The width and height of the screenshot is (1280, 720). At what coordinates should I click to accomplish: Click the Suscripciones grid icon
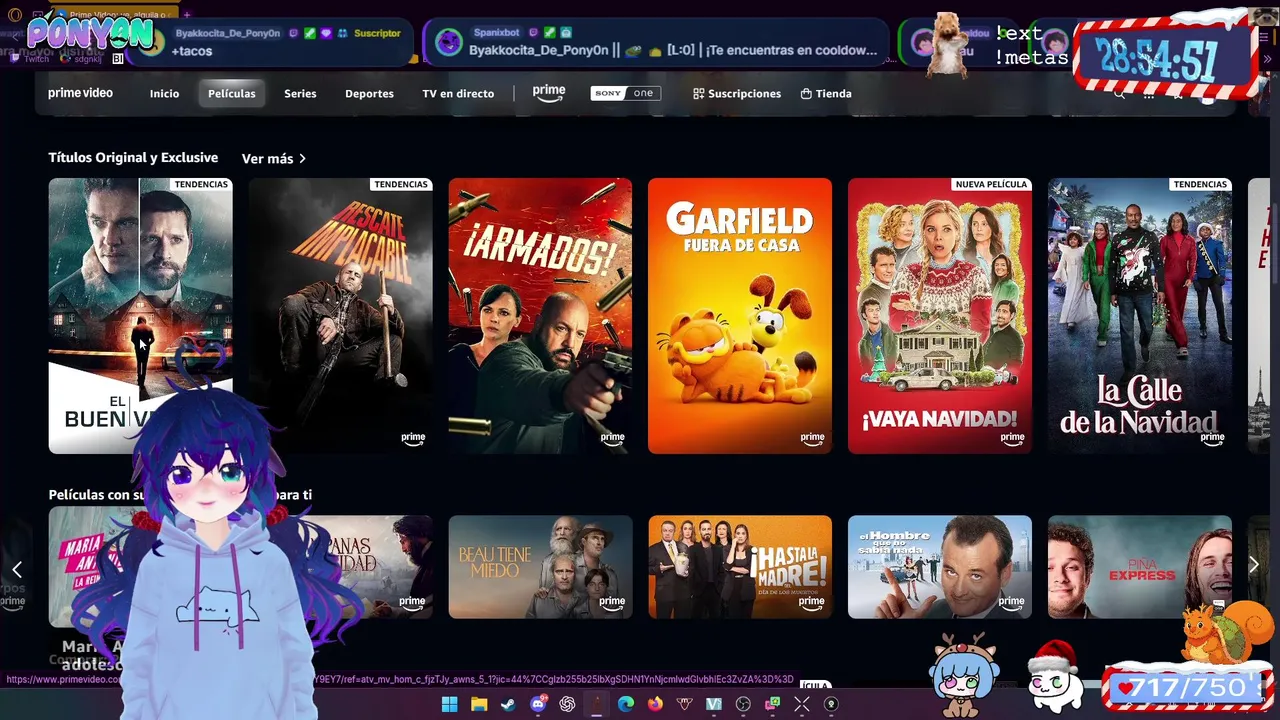click(x=699, y=93)
